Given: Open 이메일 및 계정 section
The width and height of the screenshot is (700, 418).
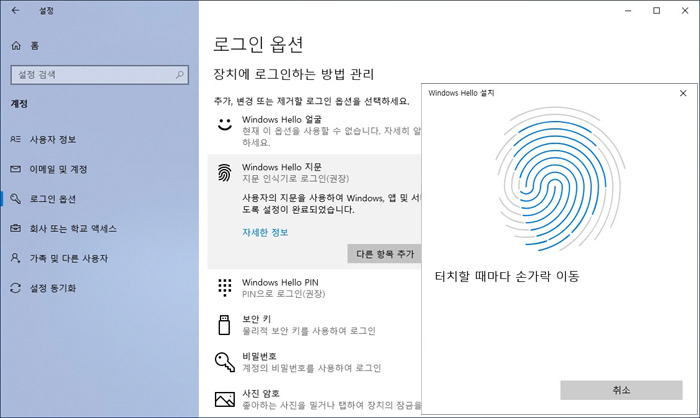Looking at the screenshot, I should pos(58,169).
